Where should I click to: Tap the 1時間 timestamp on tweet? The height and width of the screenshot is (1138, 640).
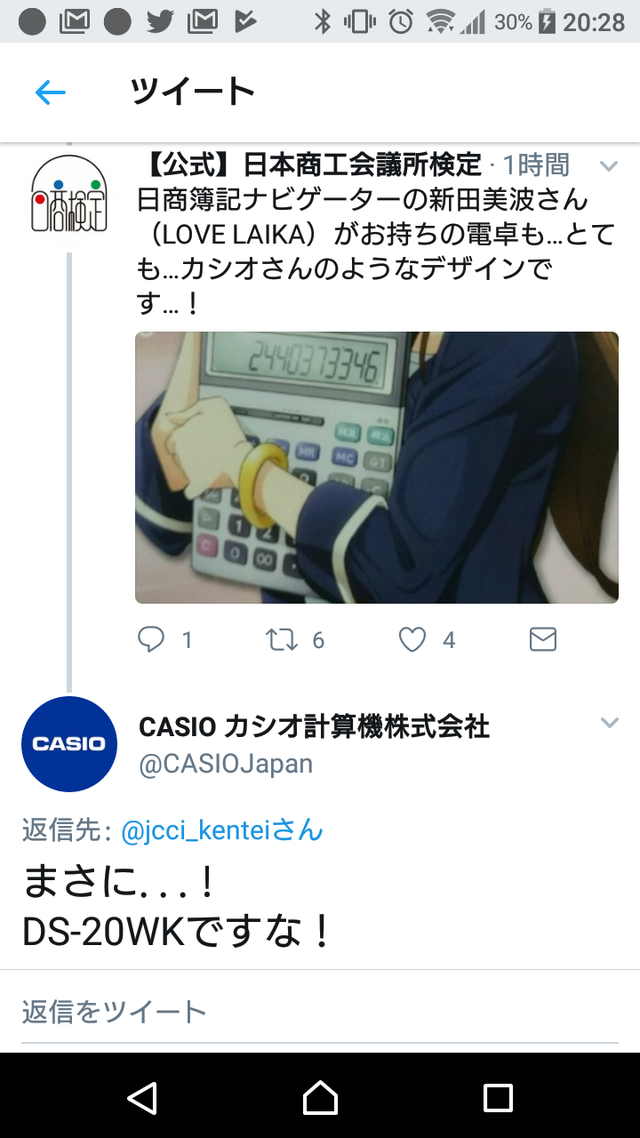(536, 165)
